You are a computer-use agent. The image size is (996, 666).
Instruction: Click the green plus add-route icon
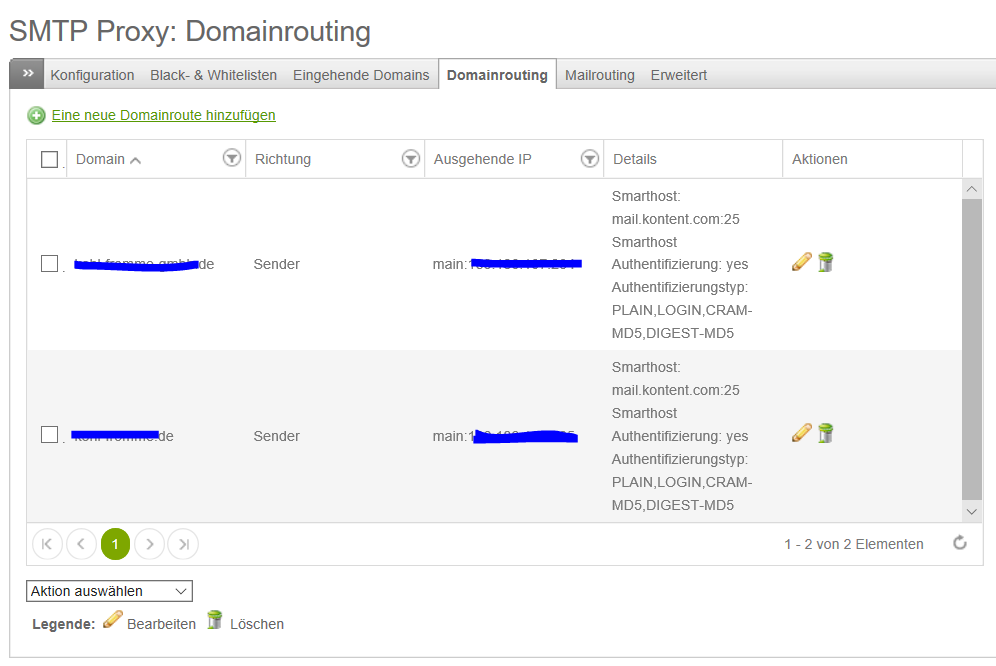36,116
